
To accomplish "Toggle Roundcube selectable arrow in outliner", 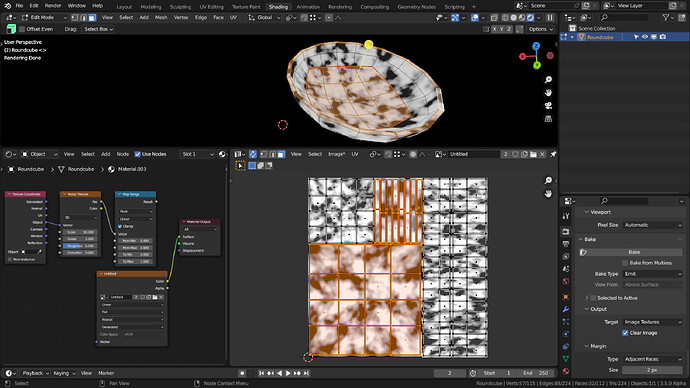I will coord(636,37).
